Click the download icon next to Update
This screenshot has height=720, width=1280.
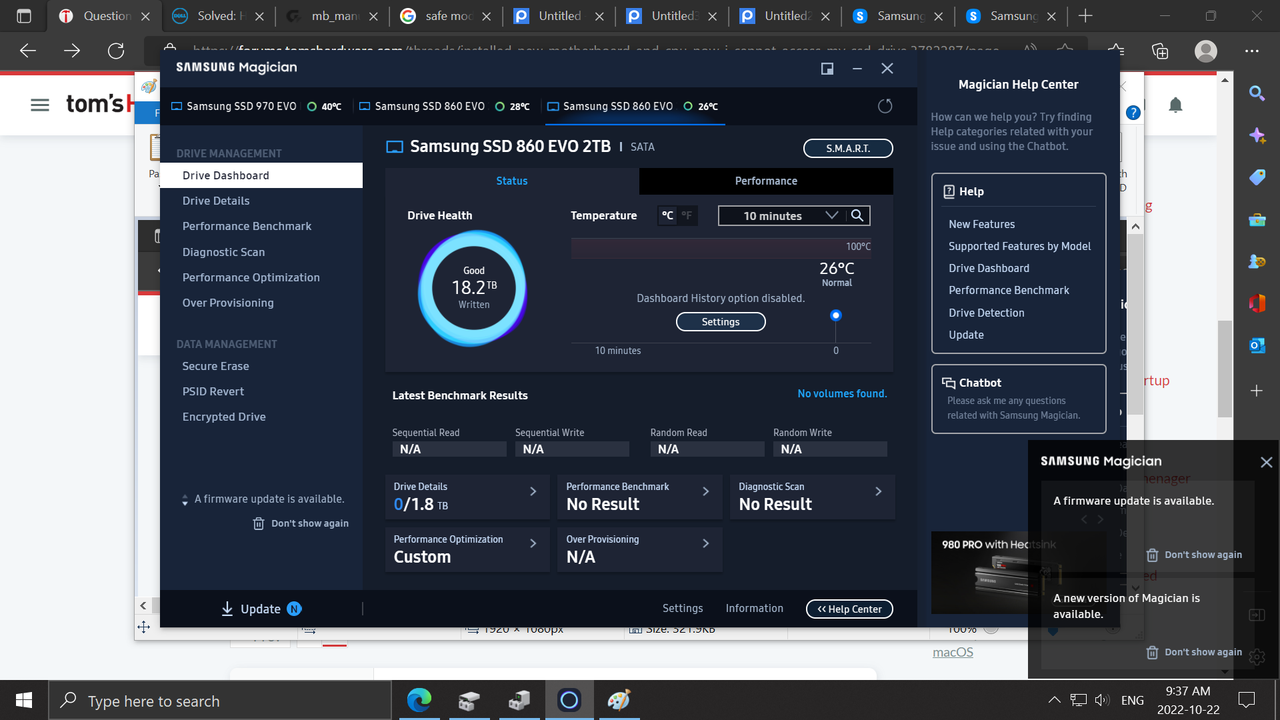point(227,608)
